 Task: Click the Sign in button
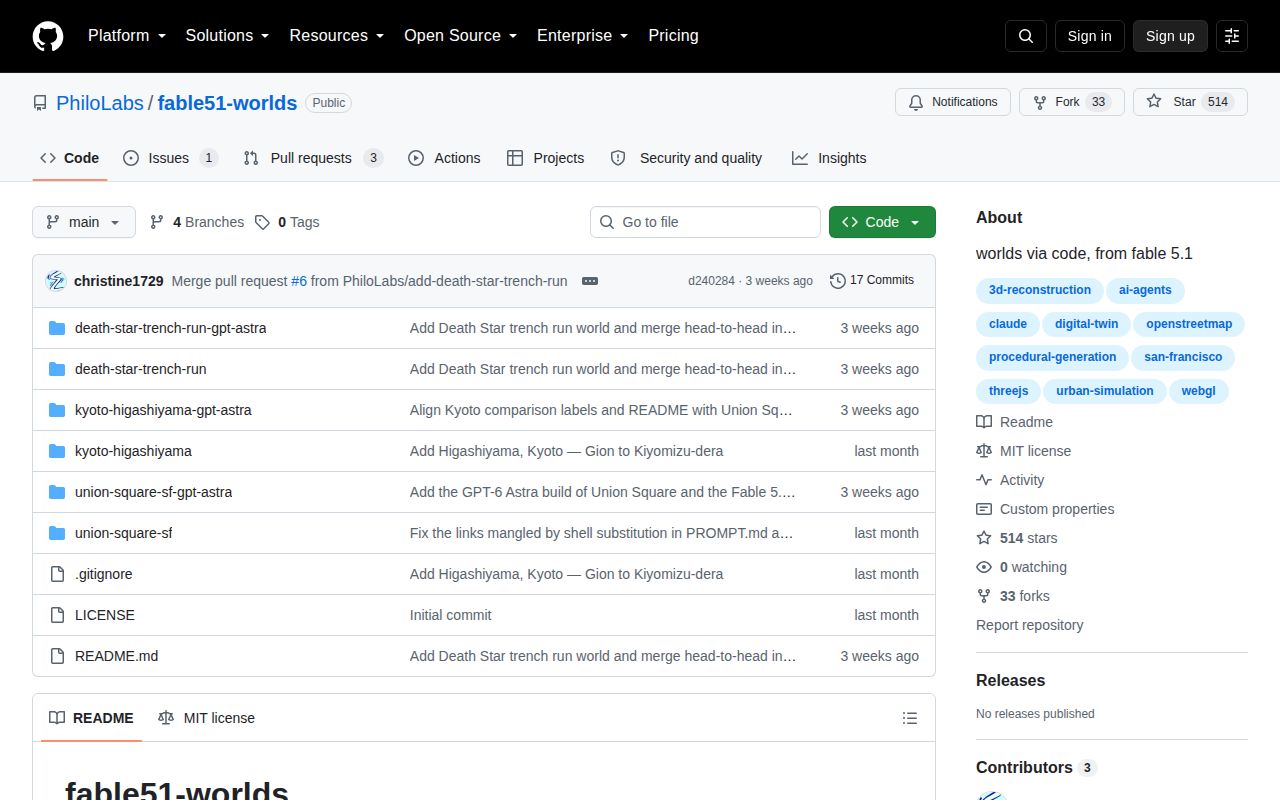(1089, 36)
